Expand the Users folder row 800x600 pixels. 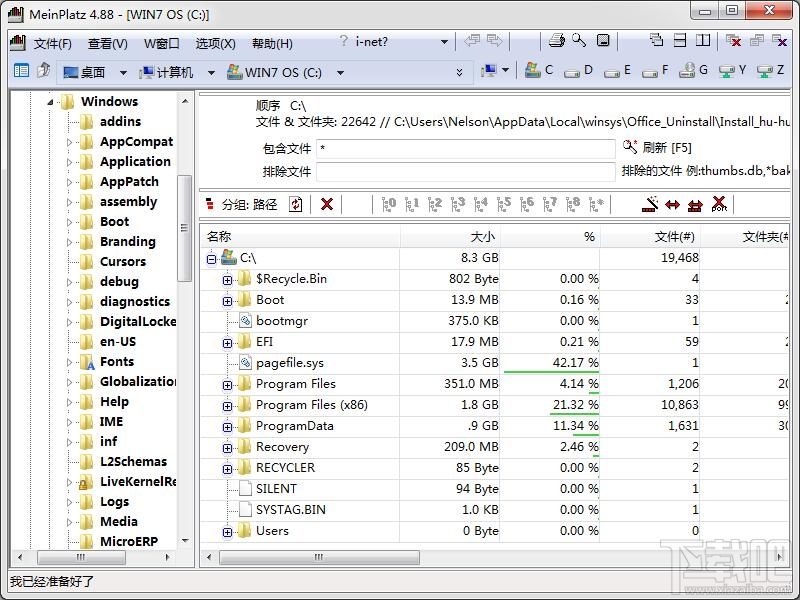228,532
